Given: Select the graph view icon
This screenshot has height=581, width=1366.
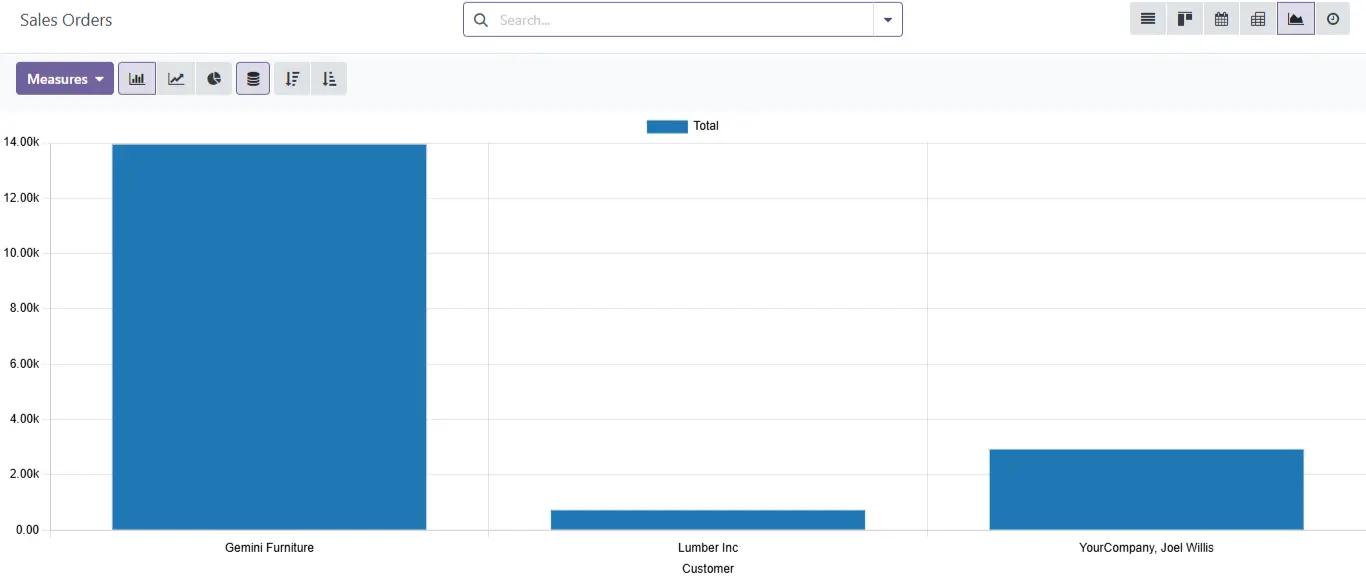Looking at the screenshot, I should [1296, 19].
